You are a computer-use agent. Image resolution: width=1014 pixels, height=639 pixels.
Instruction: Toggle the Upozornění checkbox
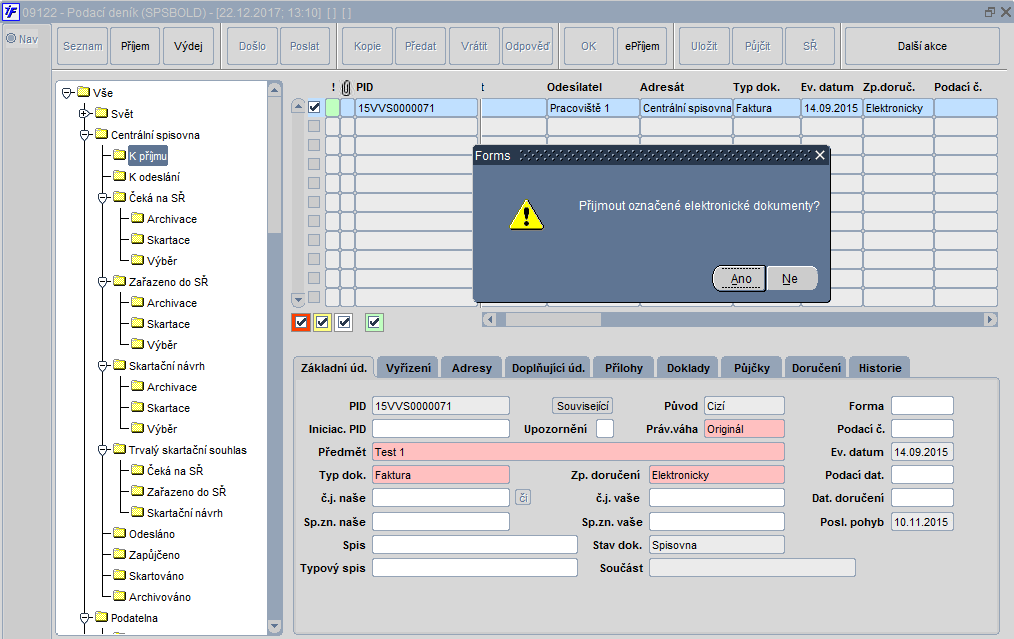click(x=605, y=429)
